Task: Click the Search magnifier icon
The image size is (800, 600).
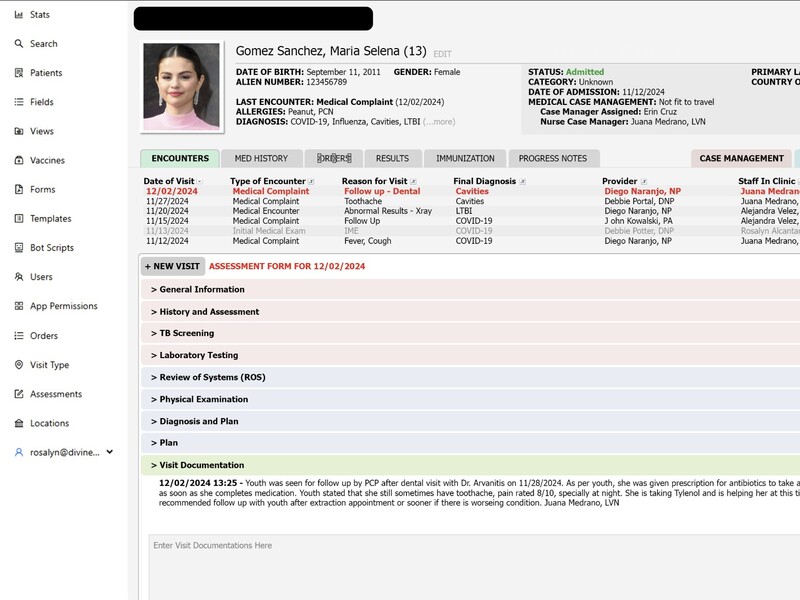Action: tap(19, 44)
